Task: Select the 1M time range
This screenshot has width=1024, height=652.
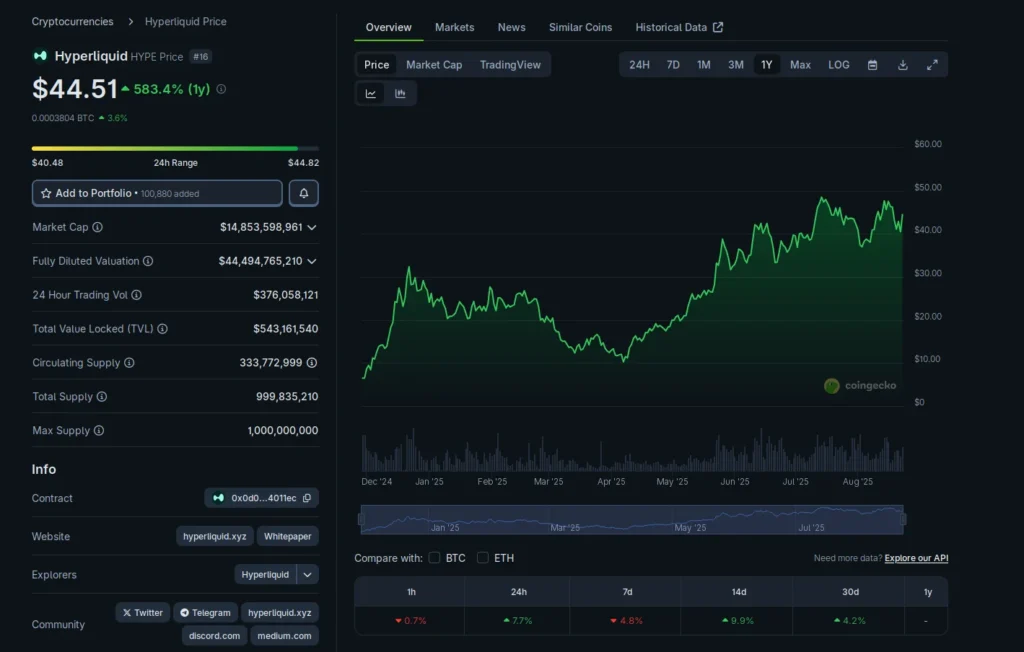Action: pos(703,65)
